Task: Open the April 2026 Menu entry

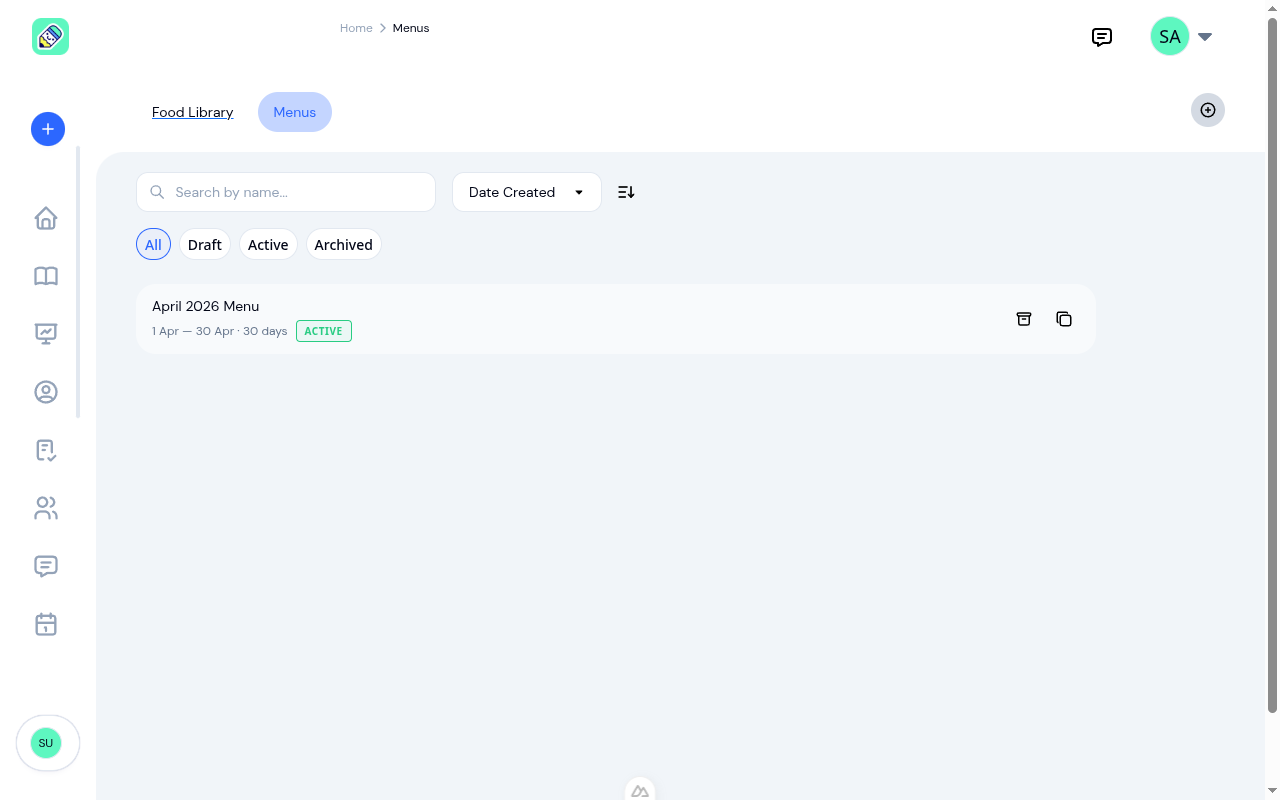Action: pos(616,319)
